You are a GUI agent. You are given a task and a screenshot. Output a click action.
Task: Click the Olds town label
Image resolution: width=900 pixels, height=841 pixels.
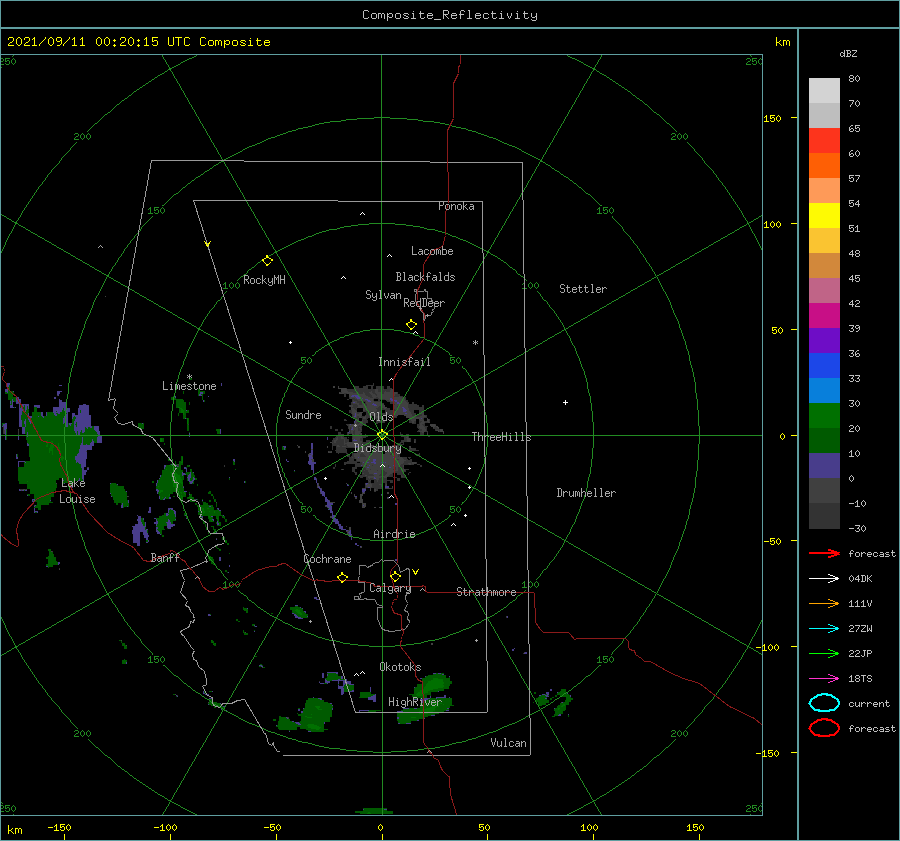(381, 417)
